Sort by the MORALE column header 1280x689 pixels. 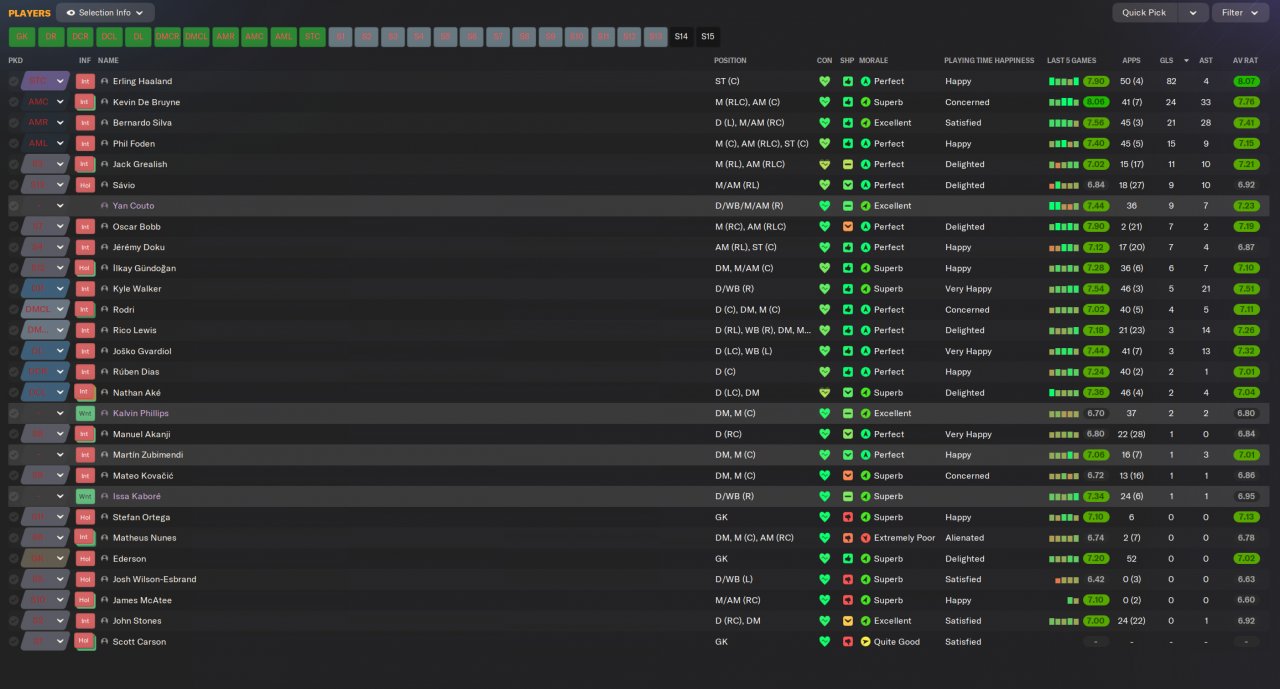[x=873, y=61]
